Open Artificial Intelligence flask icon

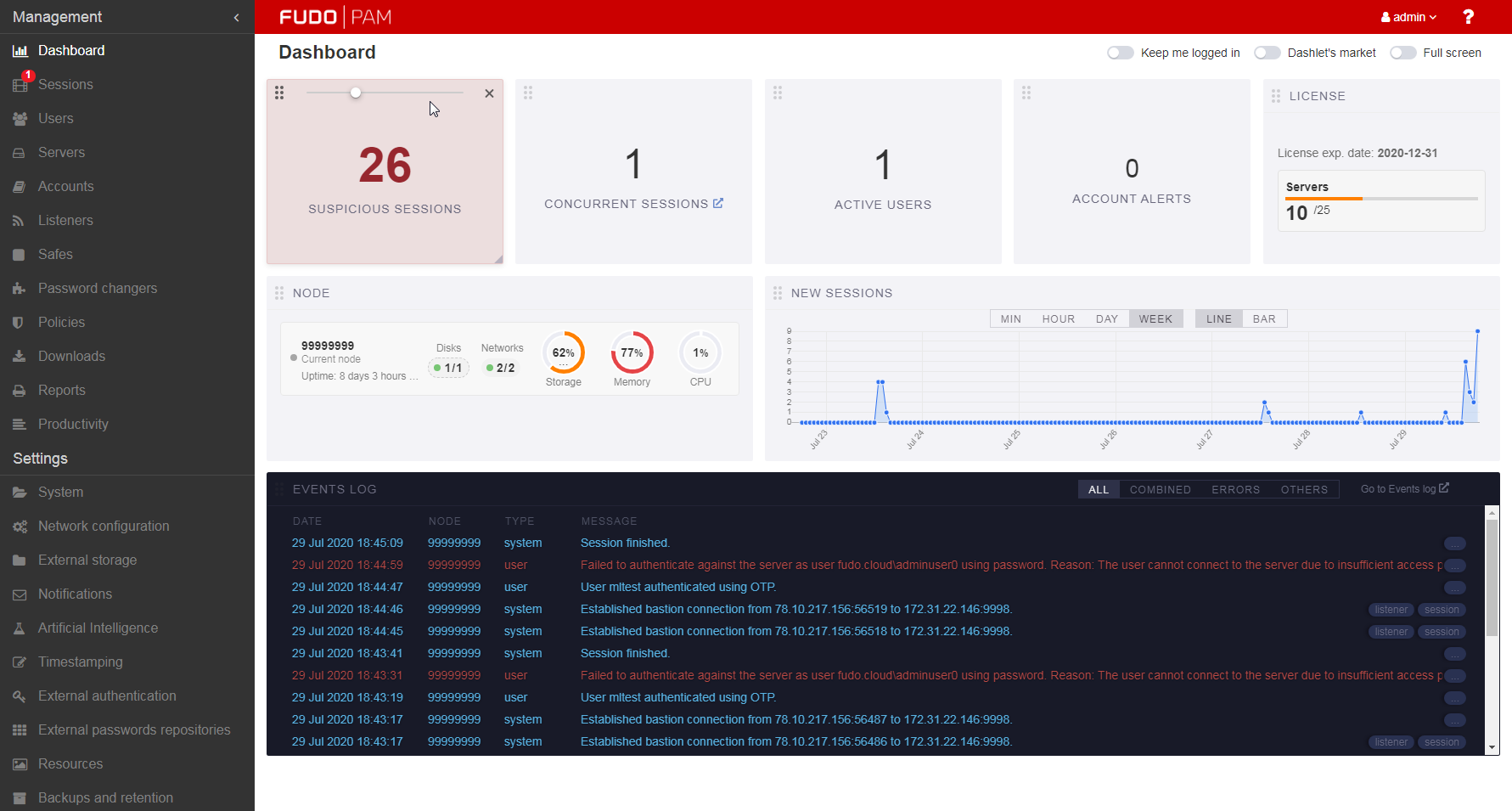(20, 628)
